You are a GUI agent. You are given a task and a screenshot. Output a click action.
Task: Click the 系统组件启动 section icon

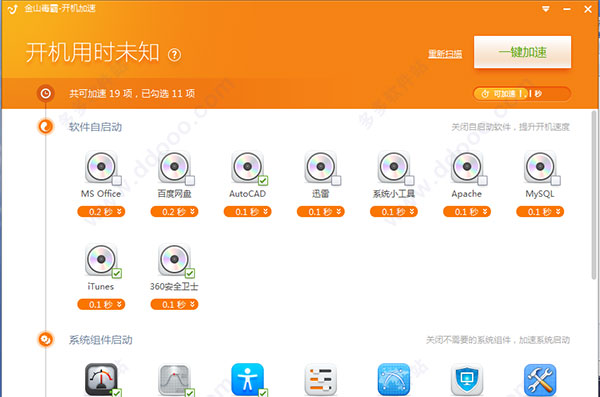[46, 340]
